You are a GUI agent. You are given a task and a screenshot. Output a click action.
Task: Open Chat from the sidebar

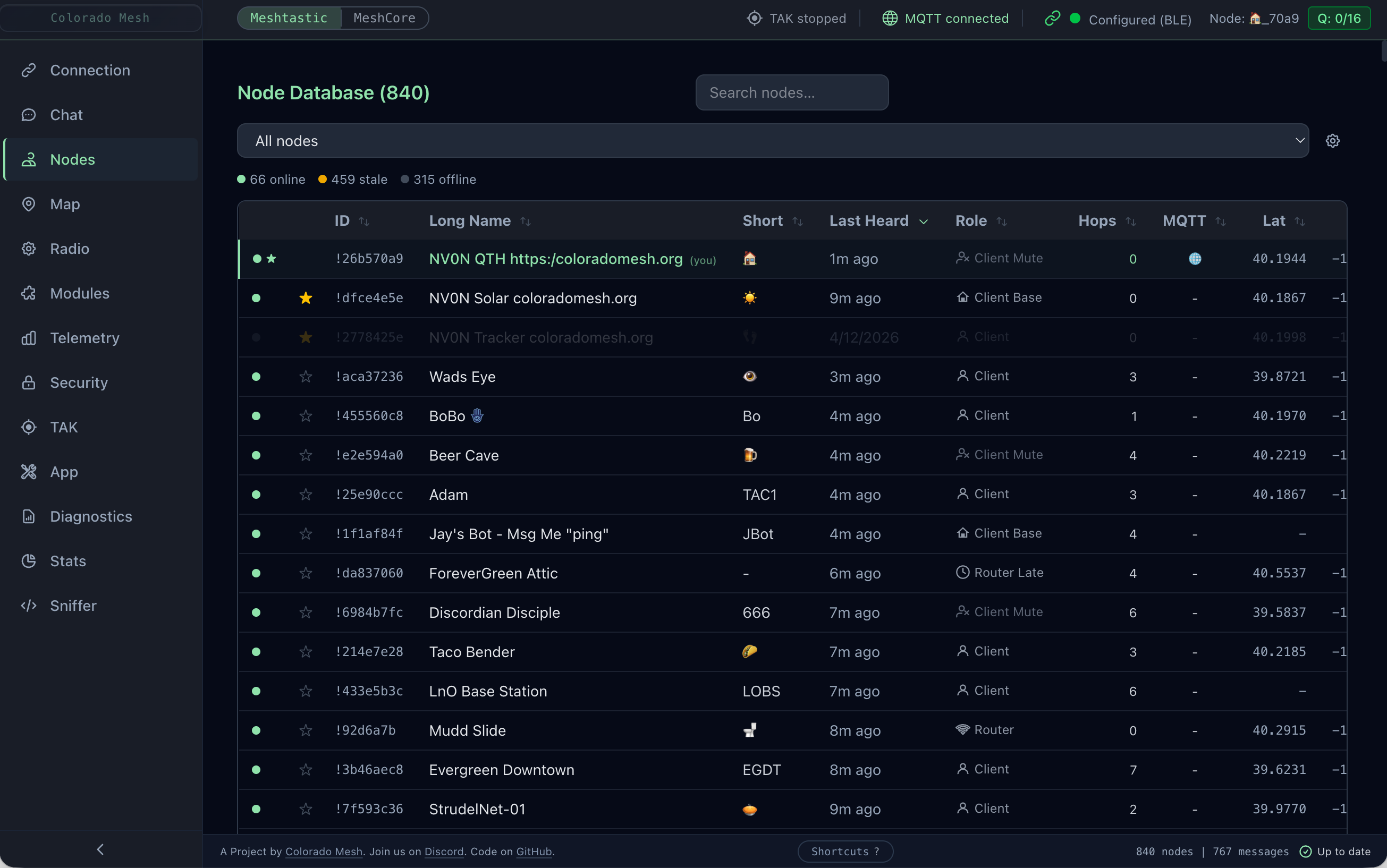click(x=100, y=115)
